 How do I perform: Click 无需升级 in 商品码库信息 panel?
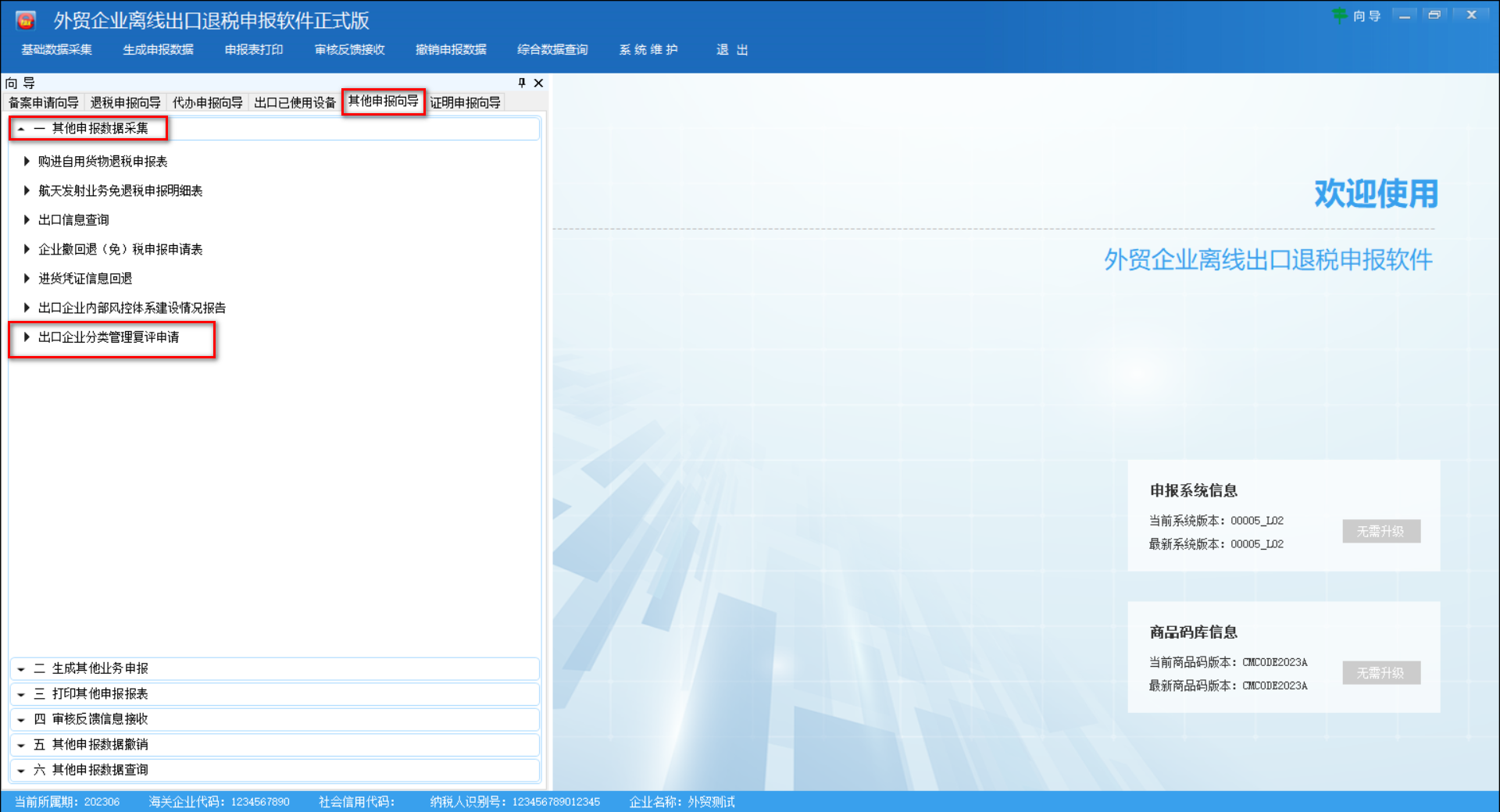pyautogui.click(x=1381, y=672)
